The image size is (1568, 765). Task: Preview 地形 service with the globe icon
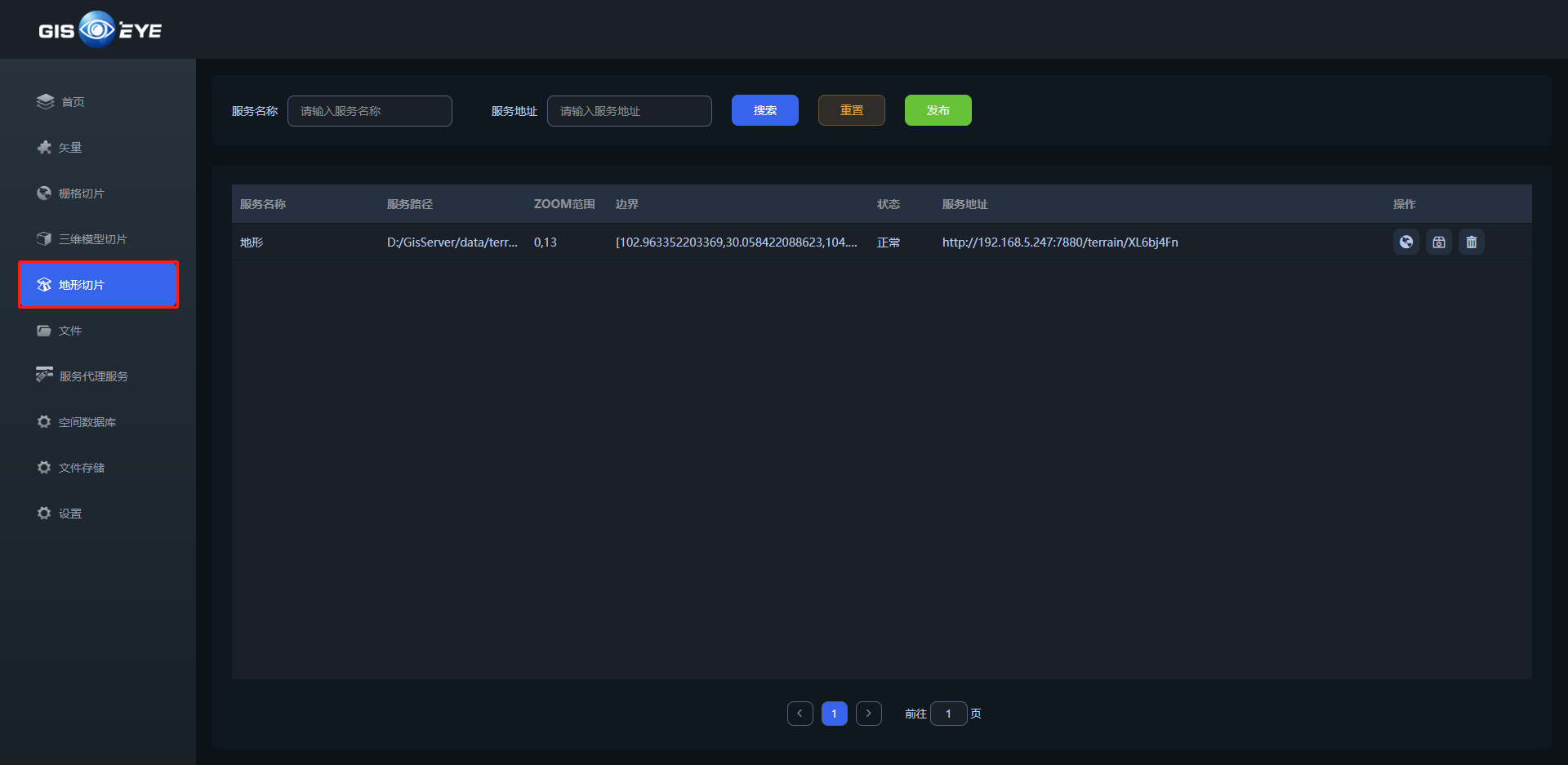[1406, 242]
